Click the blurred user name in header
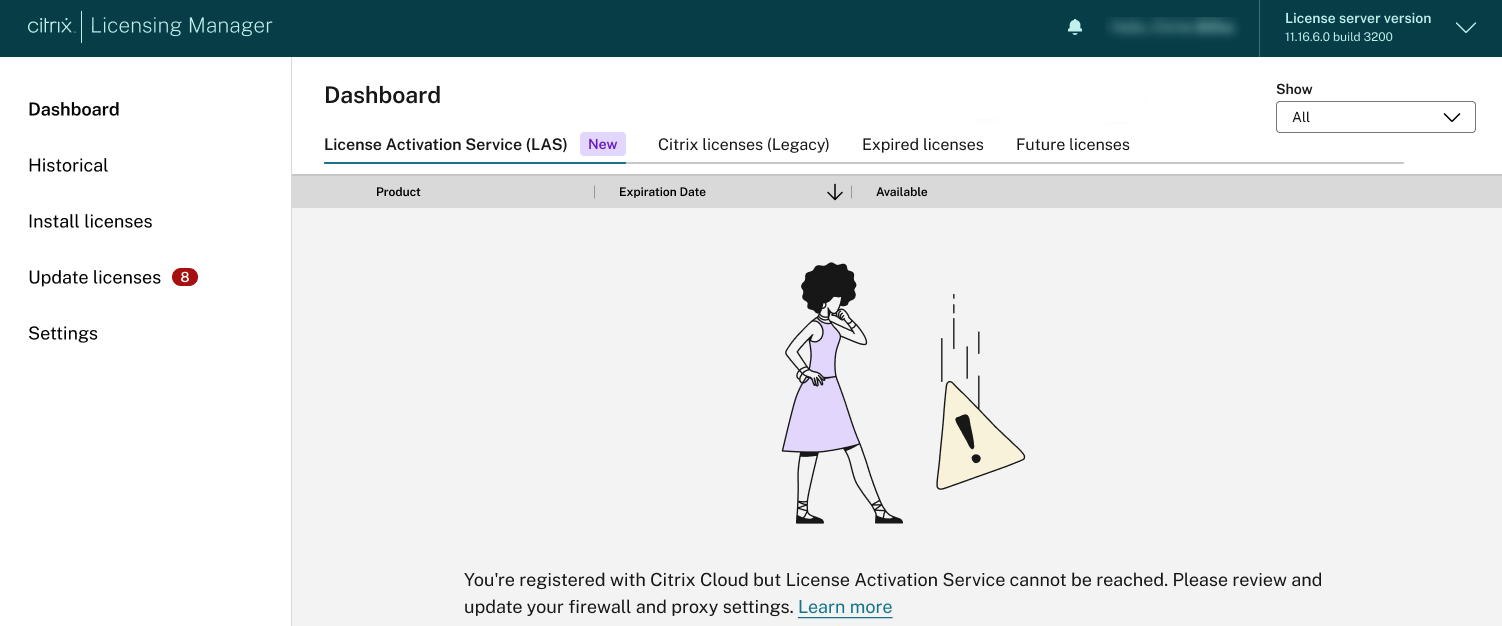Screen dimensions: 1502x626 1171,28
